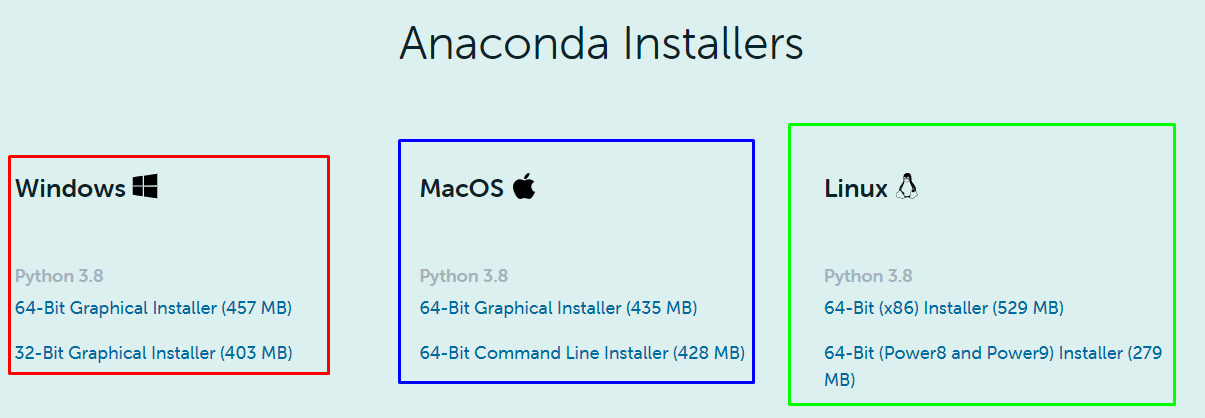This screenshot has width=1205, height=418.
Task: Click the Apple logo icon
Action: pyautogui.click(x=524, y=187)
